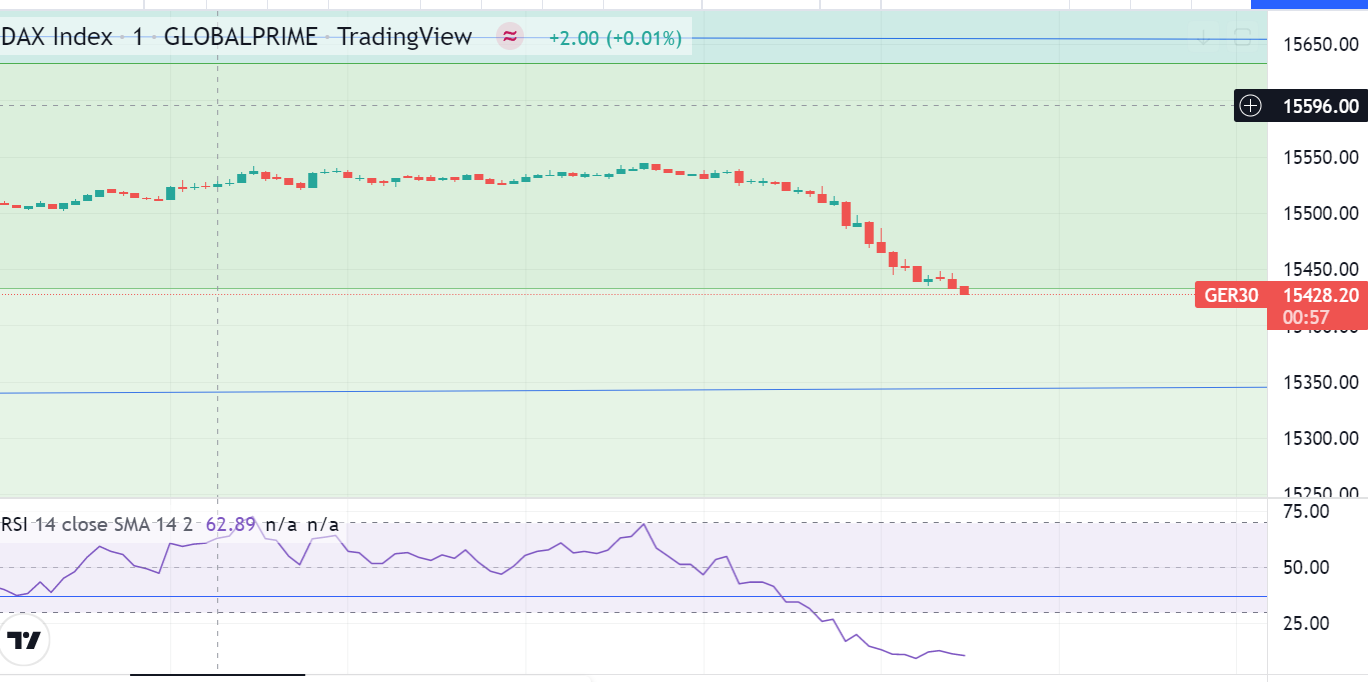This screenshot has height=682, width=1368.
Task: Click the 15428.20 current price tag
Action: point(1320,295)
